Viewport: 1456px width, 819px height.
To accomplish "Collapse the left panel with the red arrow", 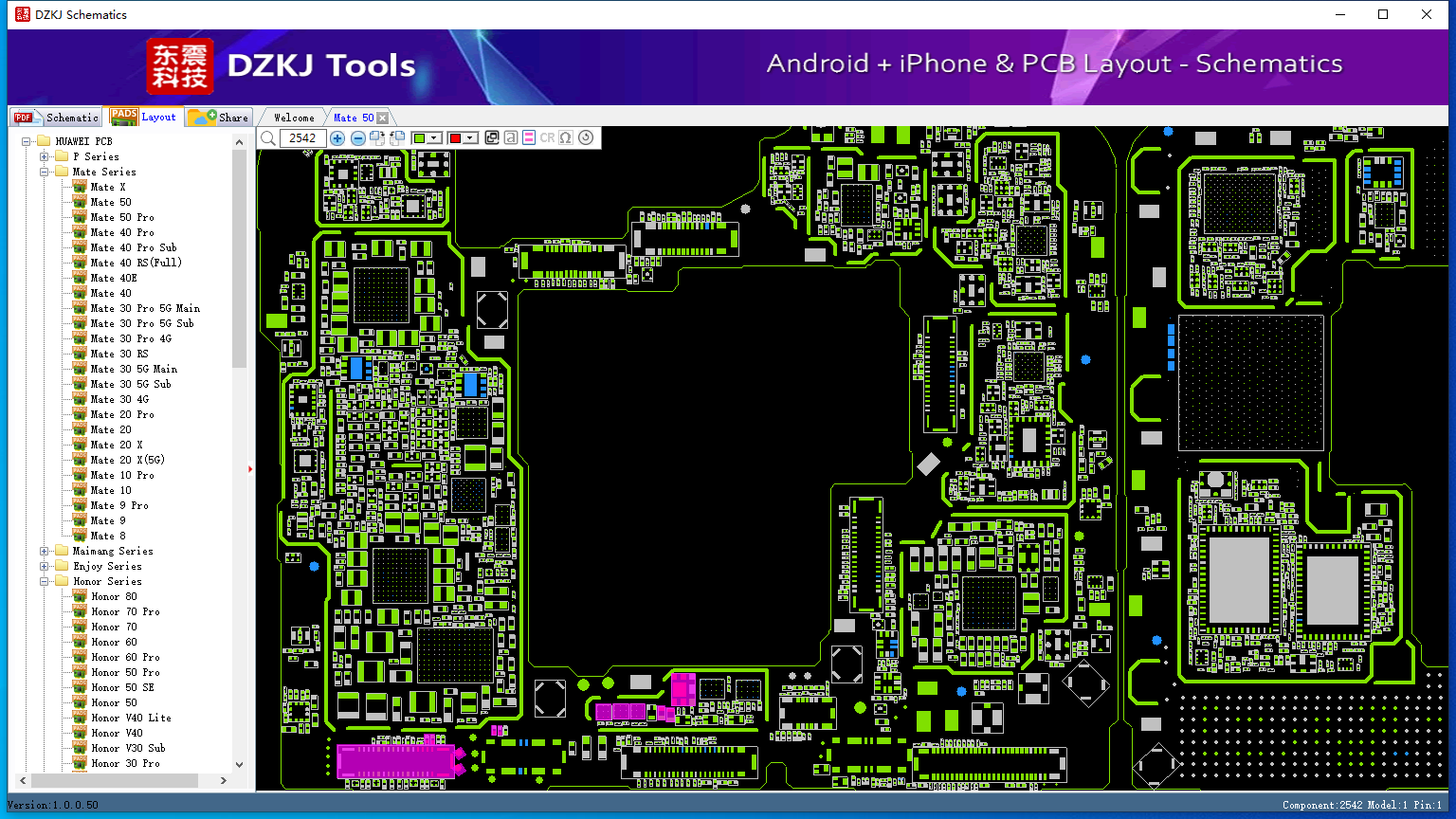I will coord(250,468).
